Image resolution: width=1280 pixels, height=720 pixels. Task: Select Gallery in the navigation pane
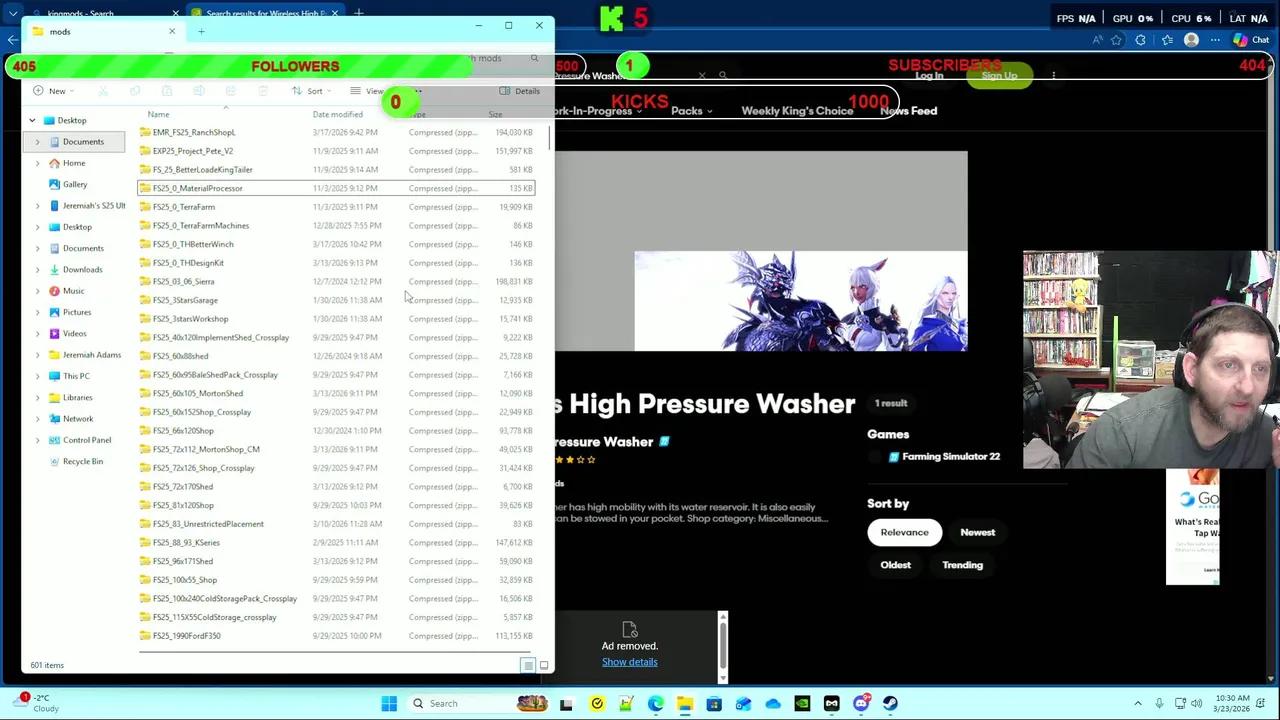(x=75, y=184)
